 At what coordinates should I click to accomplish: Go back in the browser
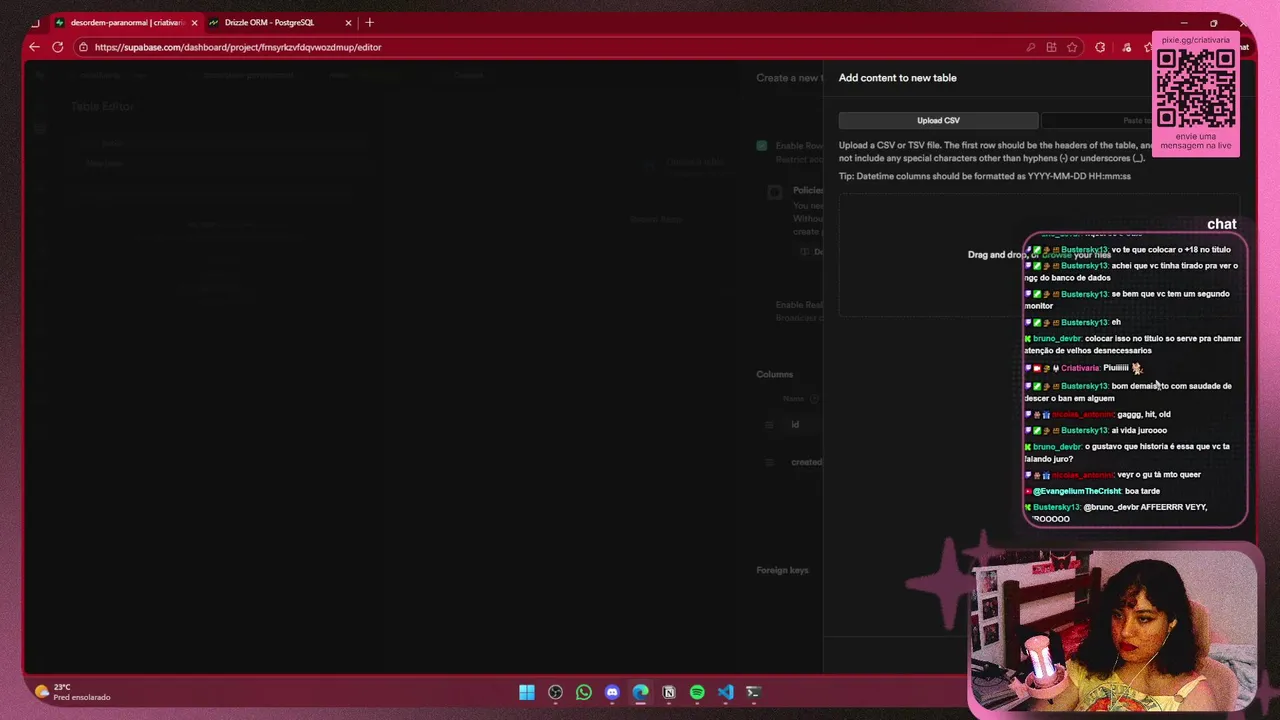[x=35, y=47]
